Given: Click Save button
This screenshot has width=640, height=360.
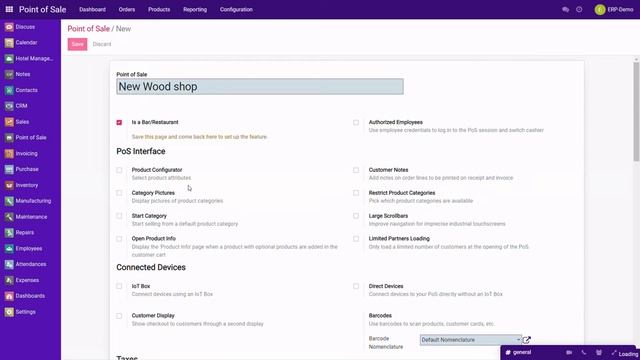Looking at the screenshot, I should tap(78, 44).
